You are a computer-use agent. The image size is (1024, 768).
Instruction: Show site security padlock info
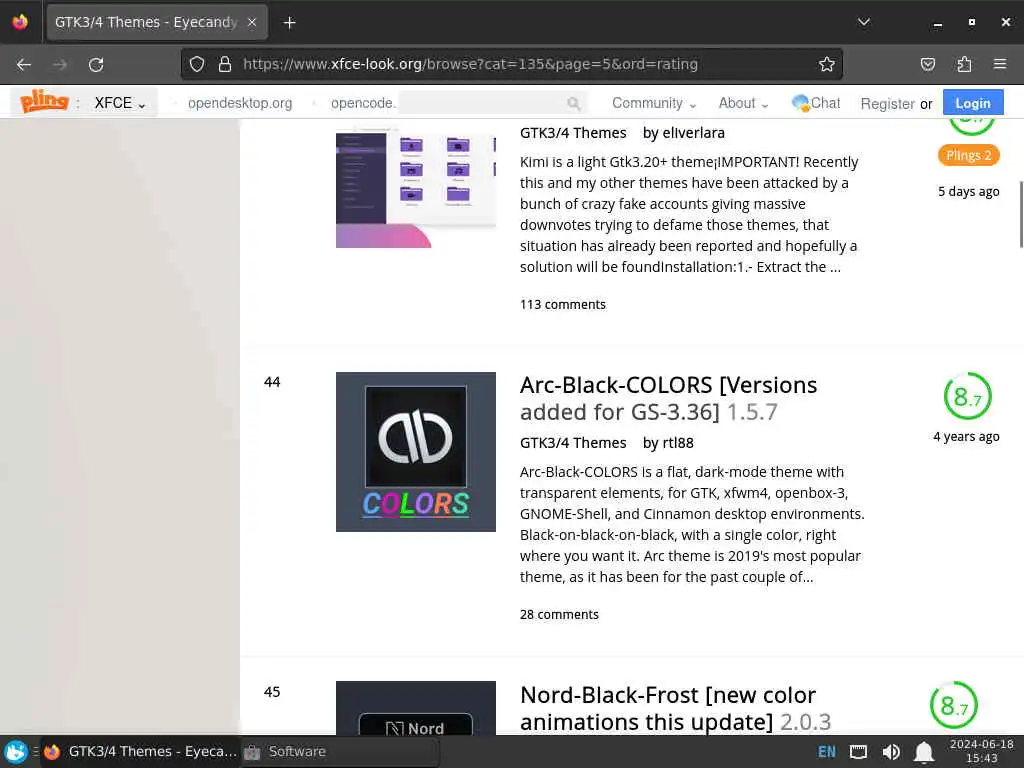coord(225,64)
